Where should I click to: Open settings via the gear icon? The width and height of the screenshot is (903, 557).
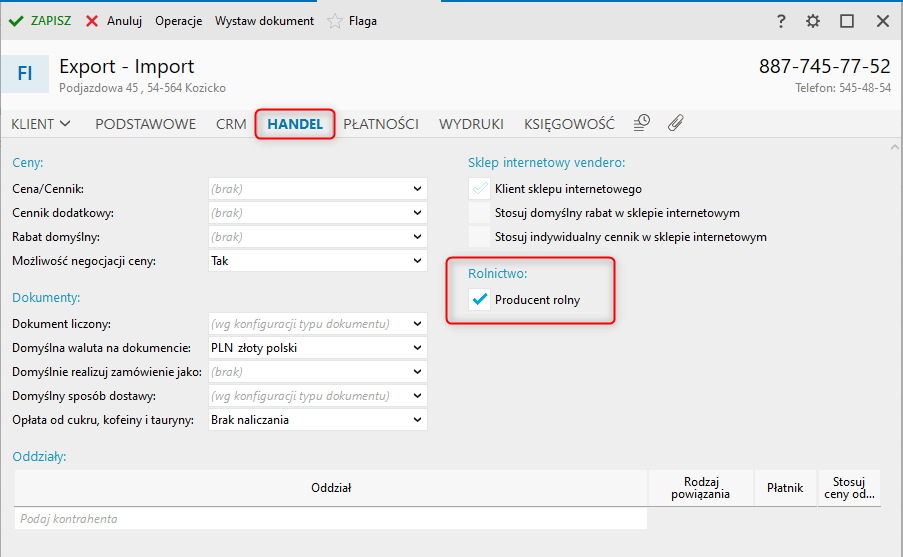[813, 21]
